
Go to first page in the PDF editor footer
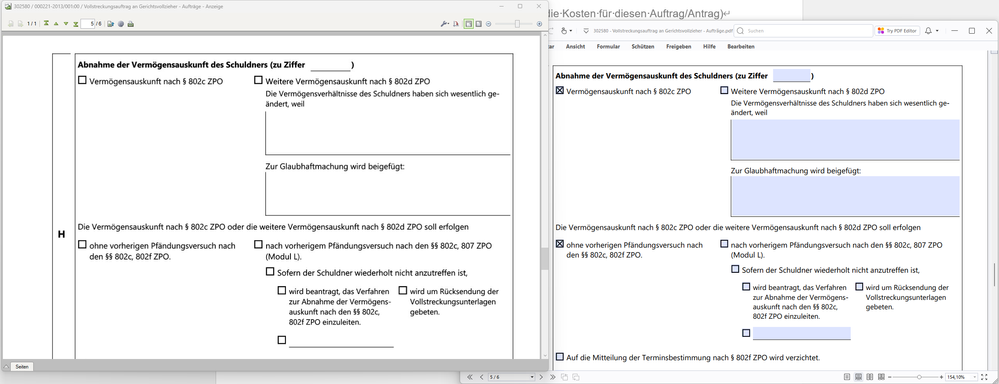point(470,377)
